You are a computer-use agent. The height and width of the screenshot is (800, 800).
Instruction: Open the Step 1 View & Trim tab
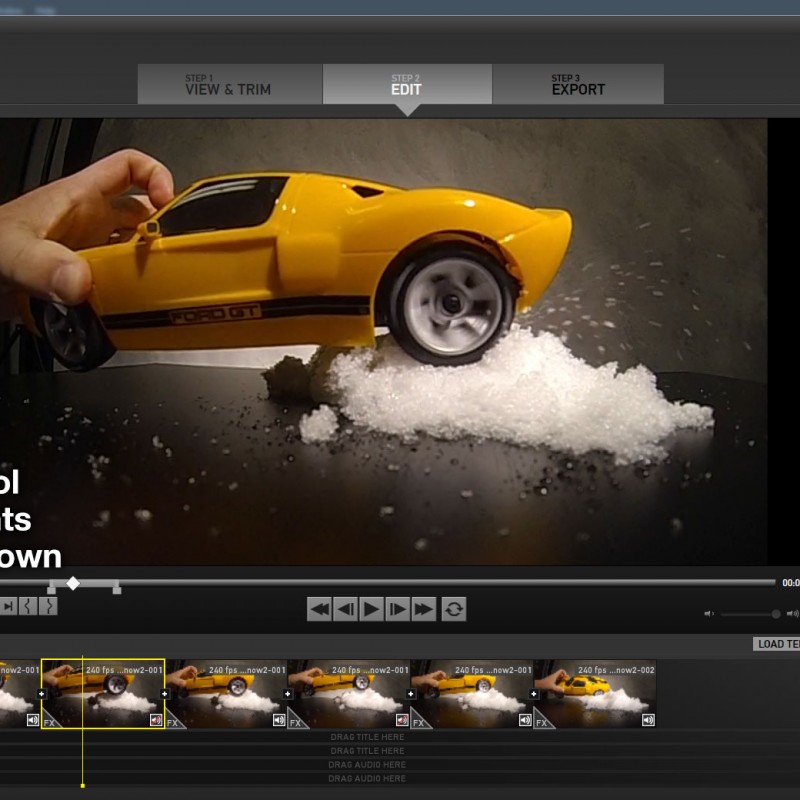tap(229, 85)
